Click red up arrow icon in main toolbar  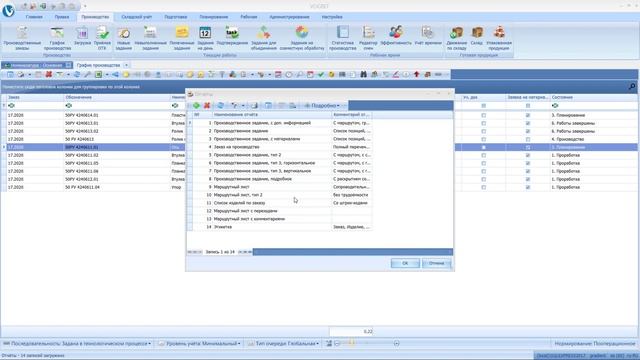[x=416, y=74]
